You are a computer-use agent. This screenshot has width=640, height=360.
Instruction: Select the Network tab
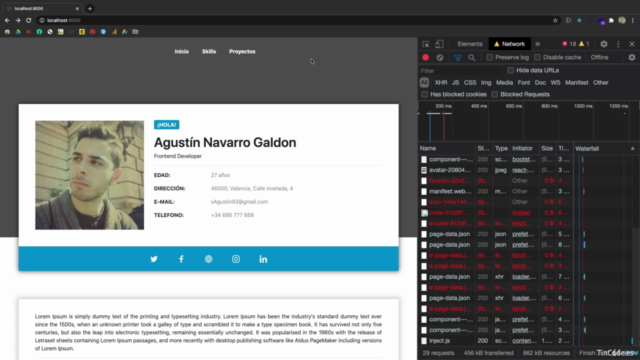click(509, 44)
